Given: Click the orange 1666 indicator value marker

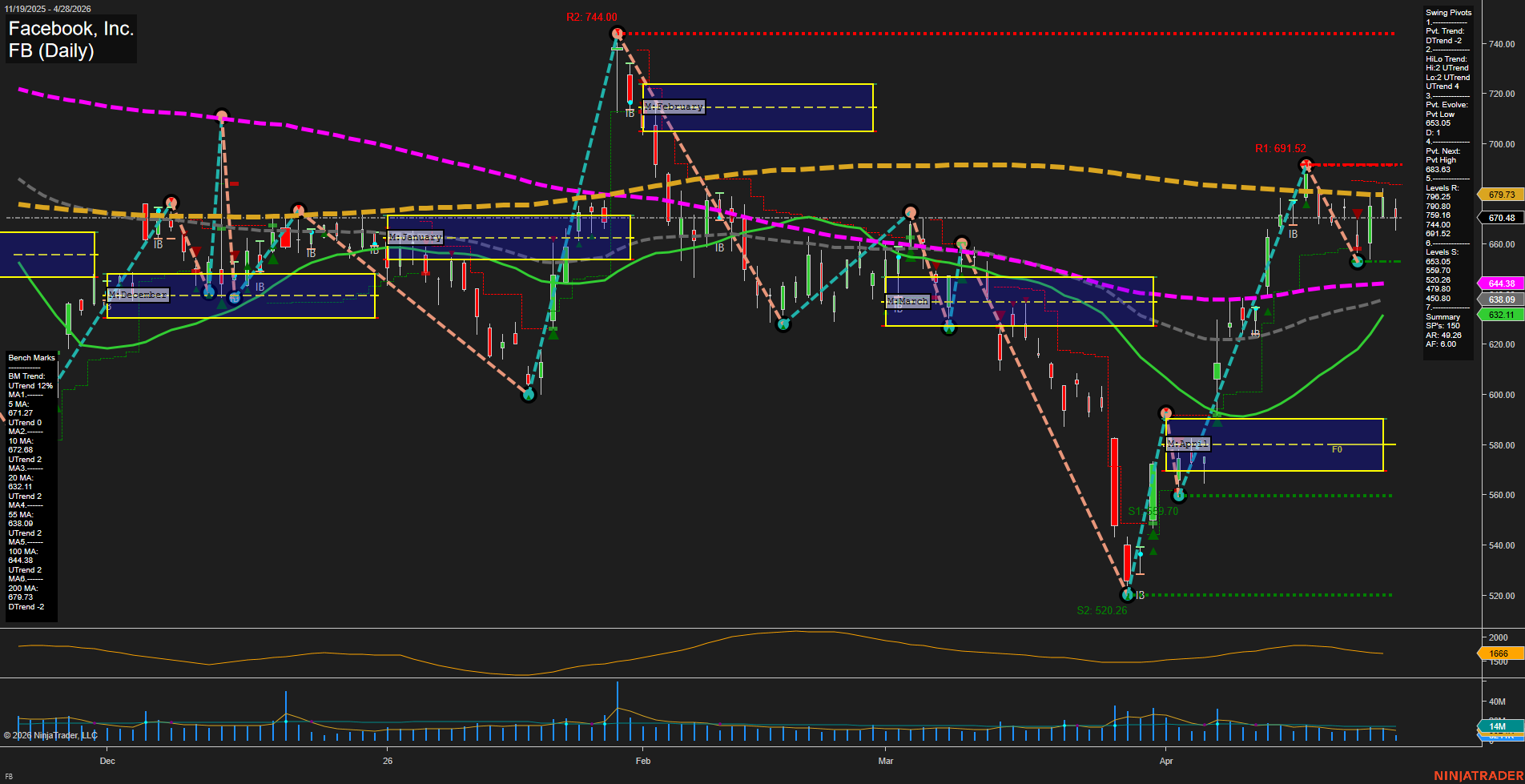Looking at the screenshot, I should (1498, 654).
